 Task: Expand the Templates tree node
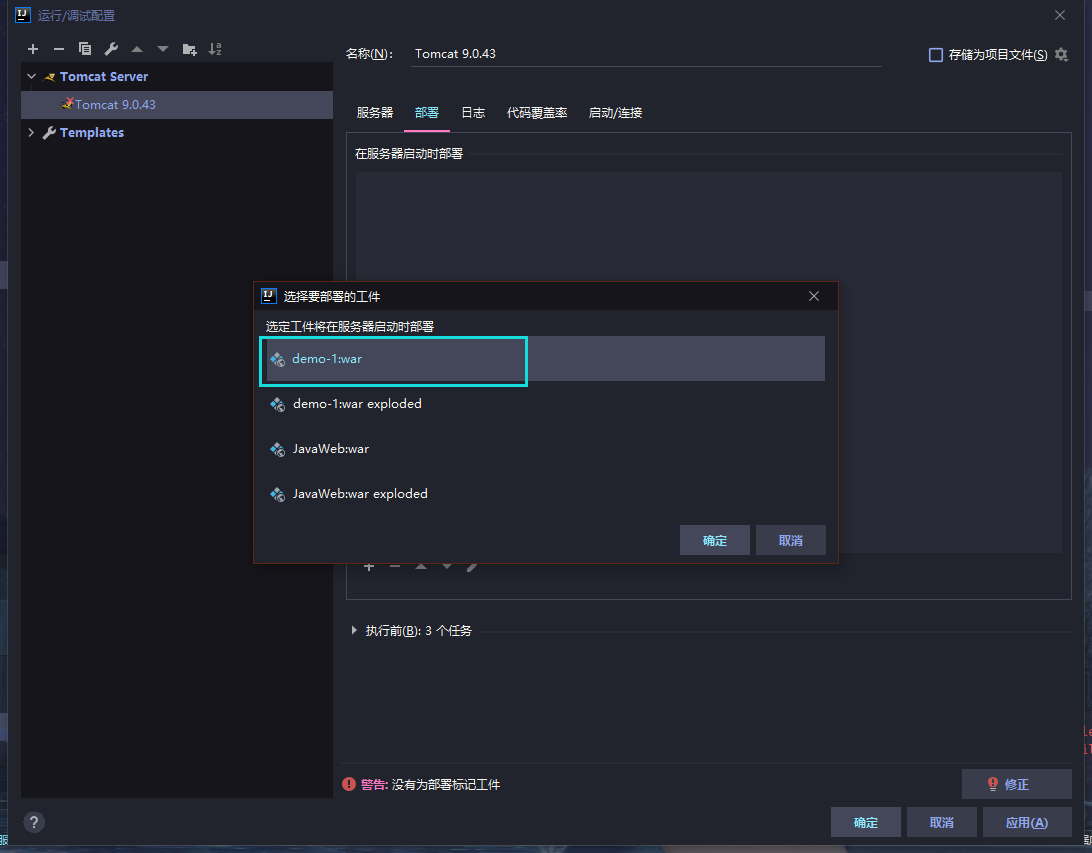tap(31, 132)
